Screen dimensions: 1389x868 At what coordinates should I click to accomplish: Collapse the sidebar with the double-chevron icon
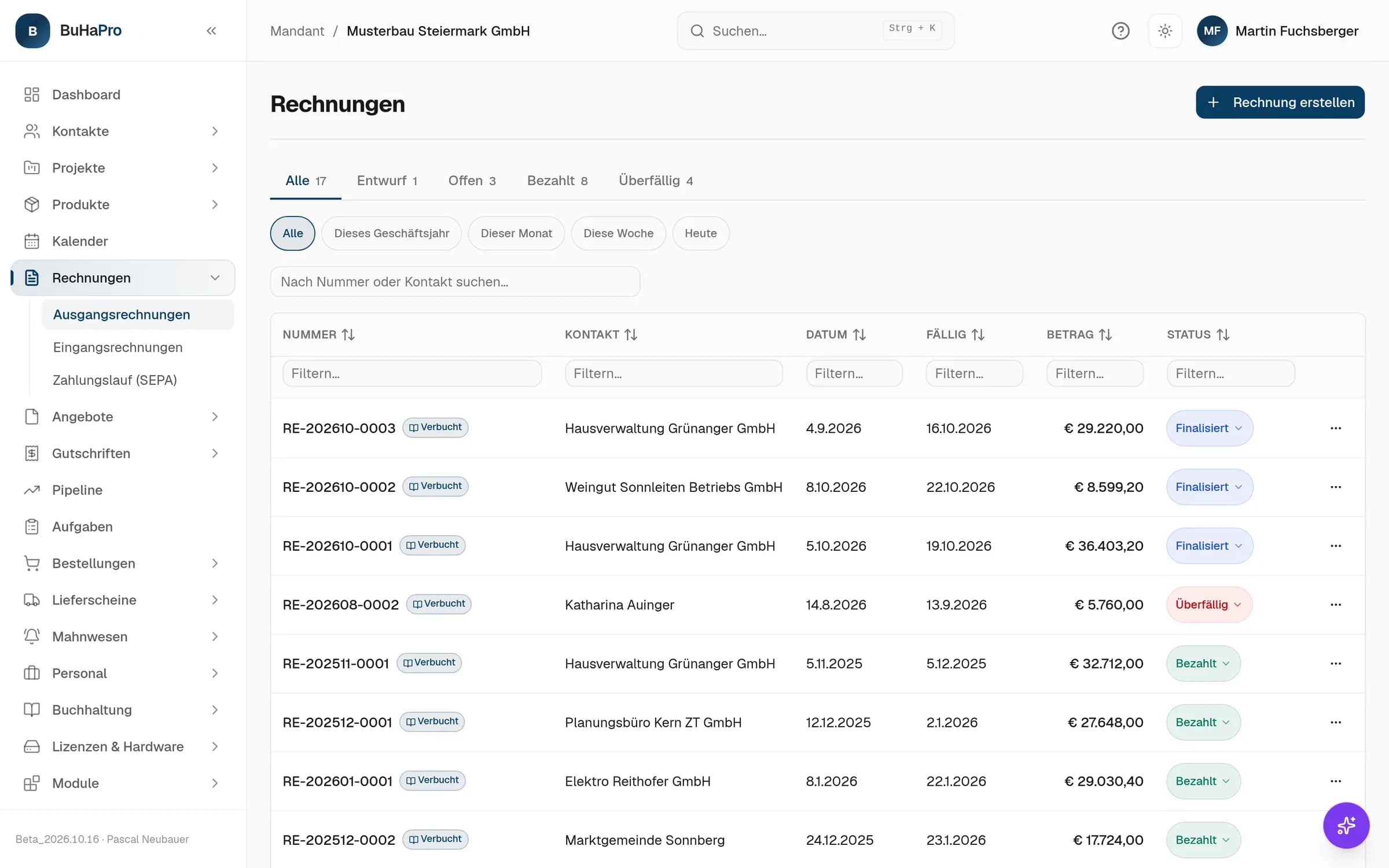coord(211,31)
